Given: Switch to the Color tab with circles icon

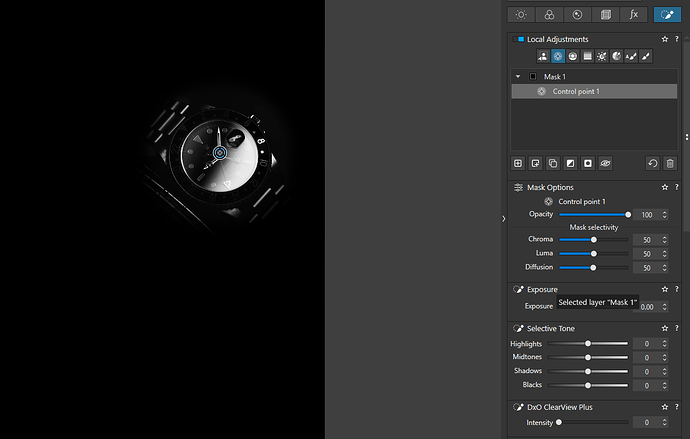Looking at the screenshot, I should click(x=549, y=14).
